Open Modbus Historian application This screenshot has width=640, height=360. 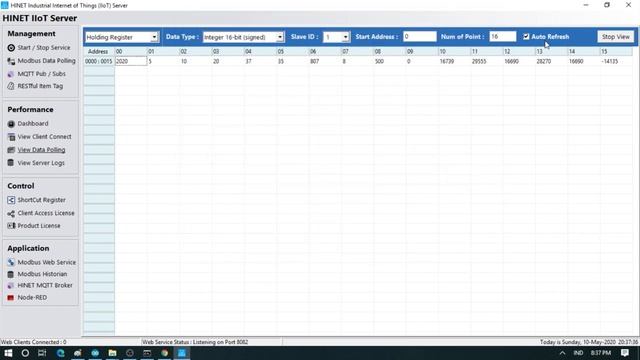[x=42, y=274]
